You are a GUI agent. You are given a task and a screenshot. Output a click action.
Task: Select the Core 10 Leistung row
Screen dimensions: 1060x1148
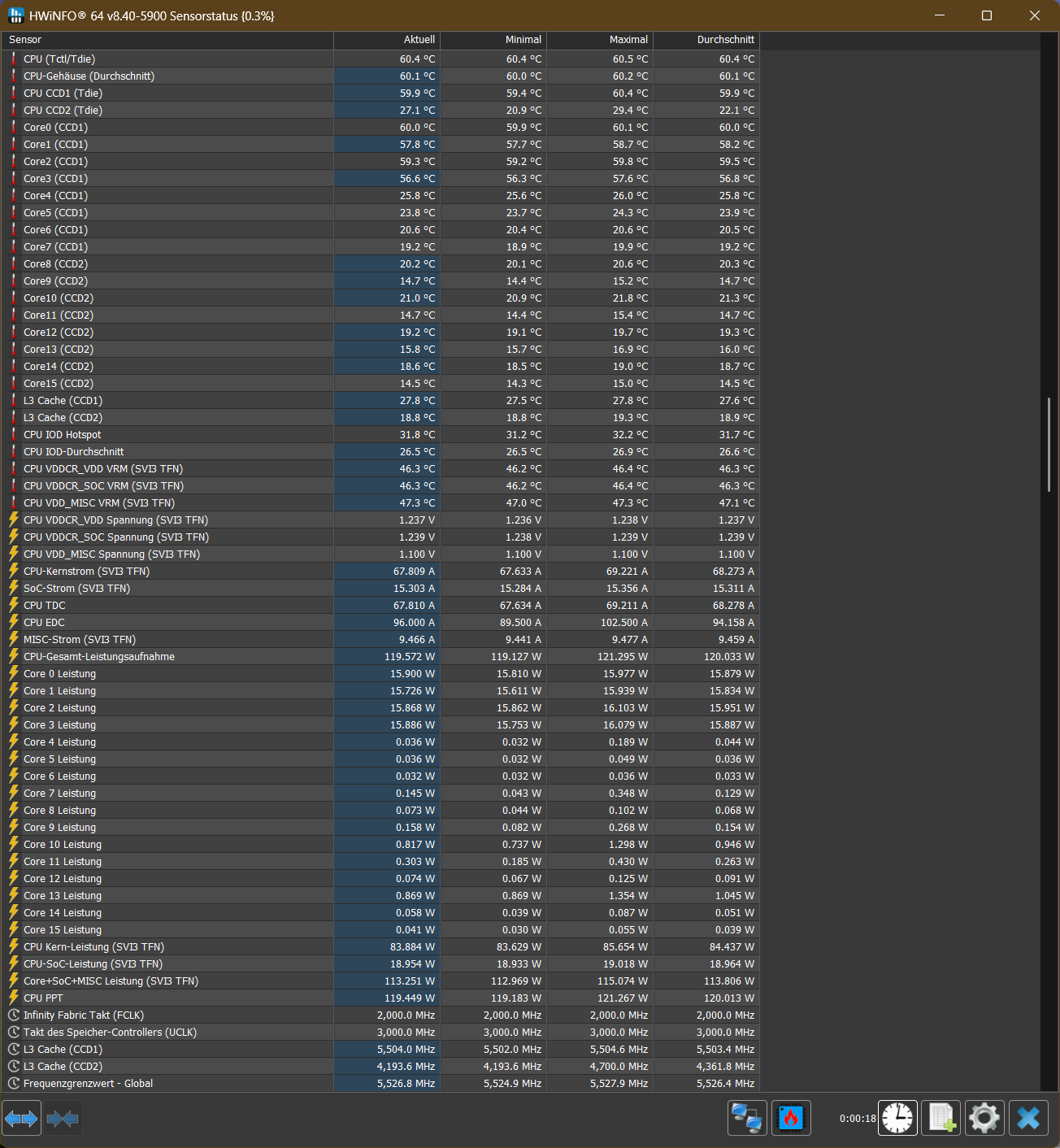(381, 845)
